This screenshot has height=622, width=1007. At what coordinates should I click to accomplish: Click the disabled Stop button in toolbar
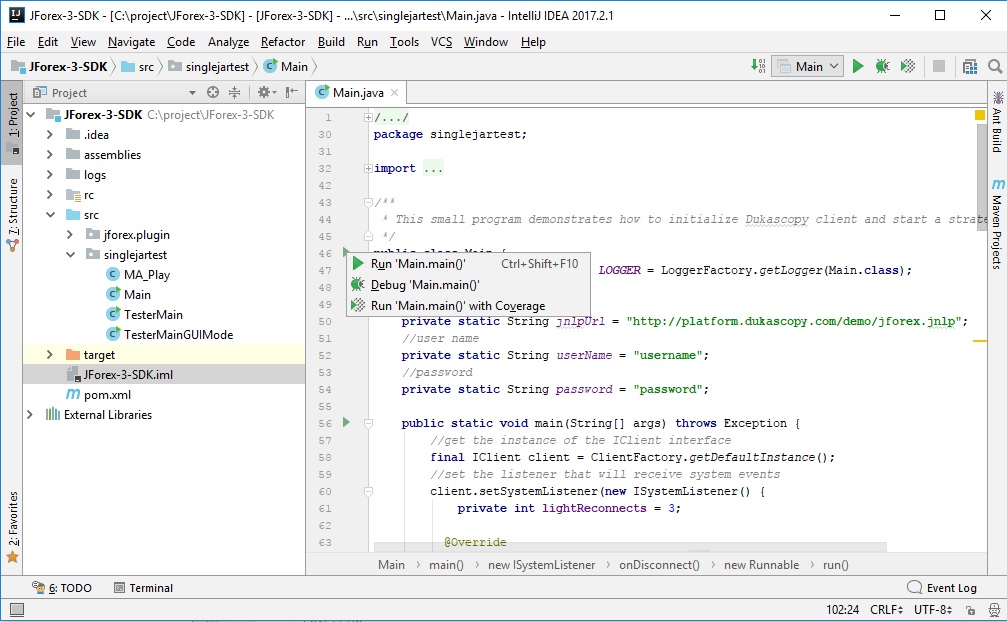coord(938,66)
